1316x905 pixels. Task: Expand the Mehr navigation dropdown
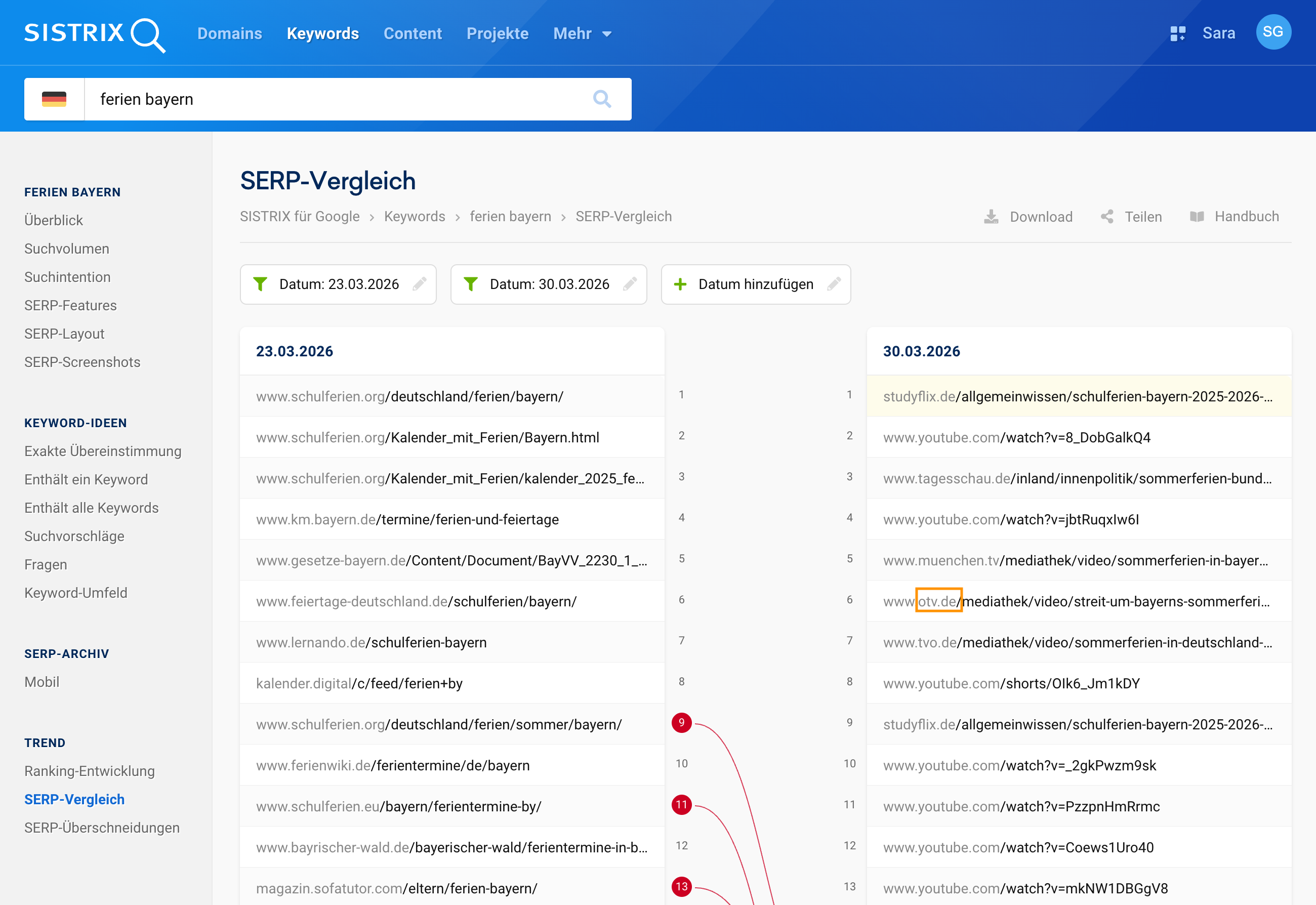(x=582, y=33)
